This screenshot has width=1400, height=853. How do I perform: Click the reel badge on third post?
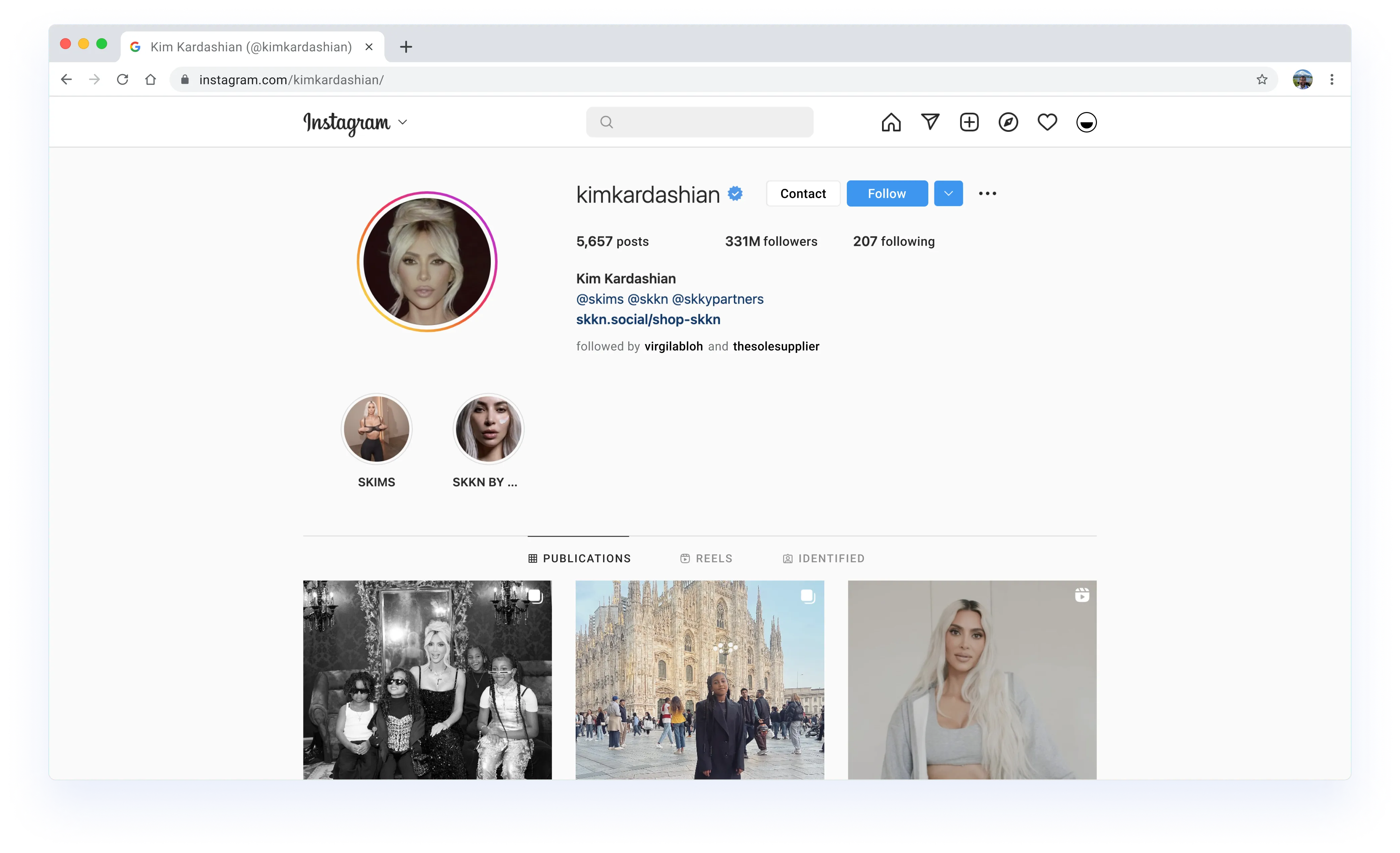[1082, 595]
